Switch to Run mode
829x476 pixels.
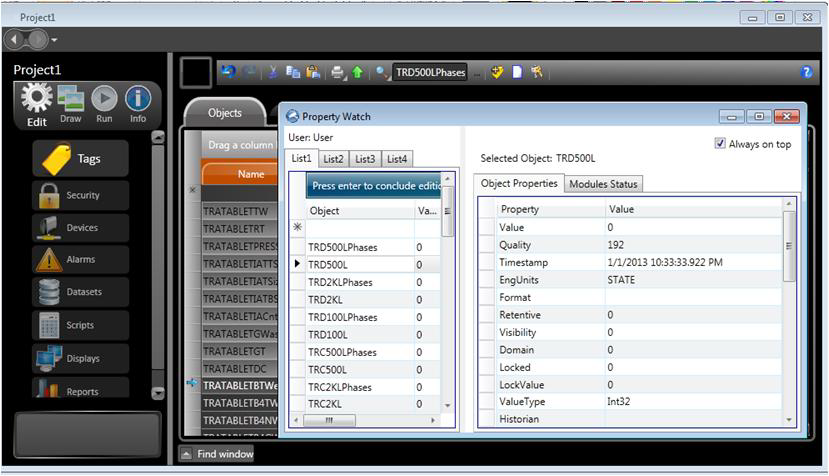pos(104,104)
